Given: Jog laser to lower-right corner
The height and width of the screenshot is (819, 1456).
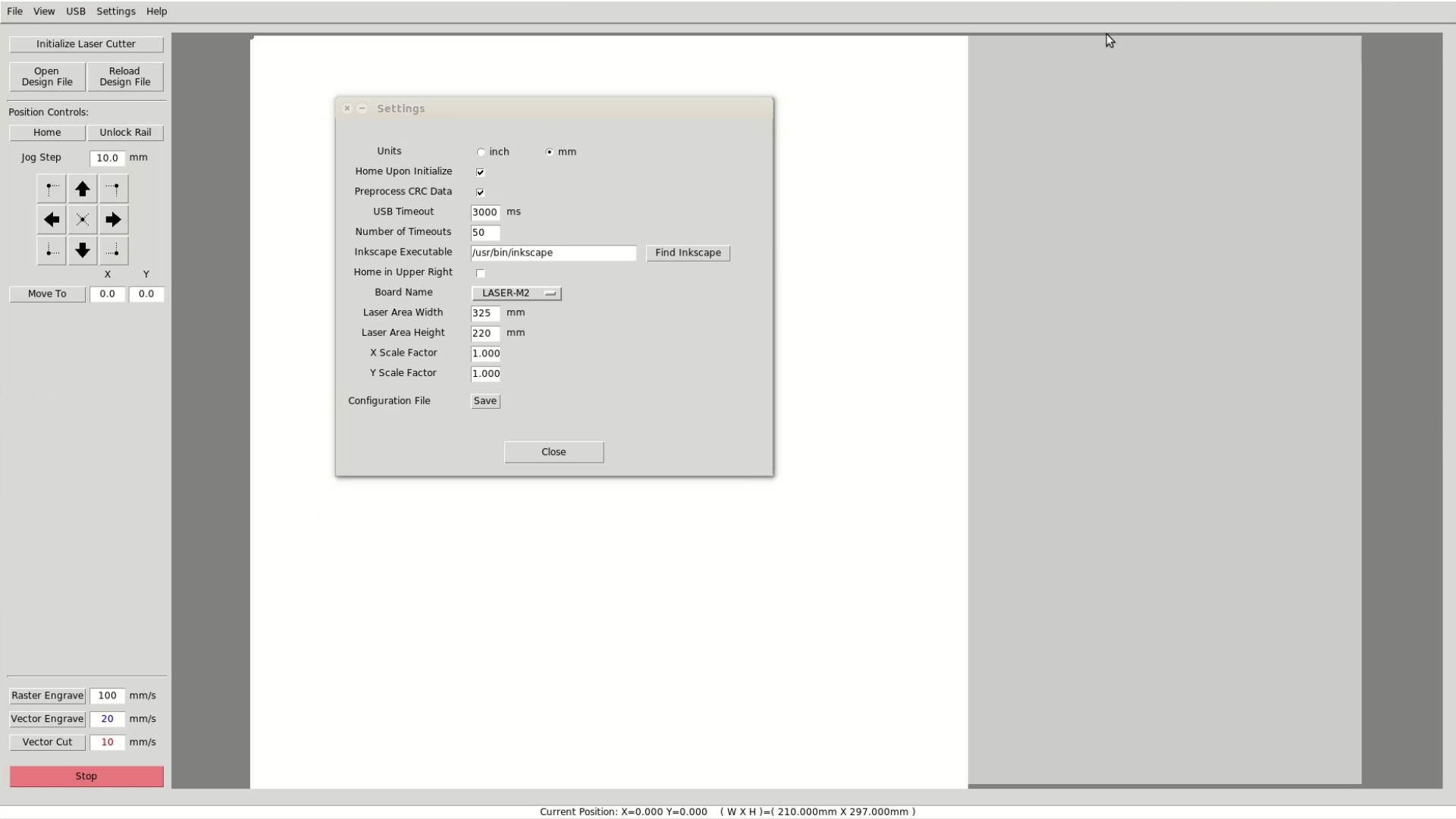Looking at the screenshot, I should click(114, 250).
